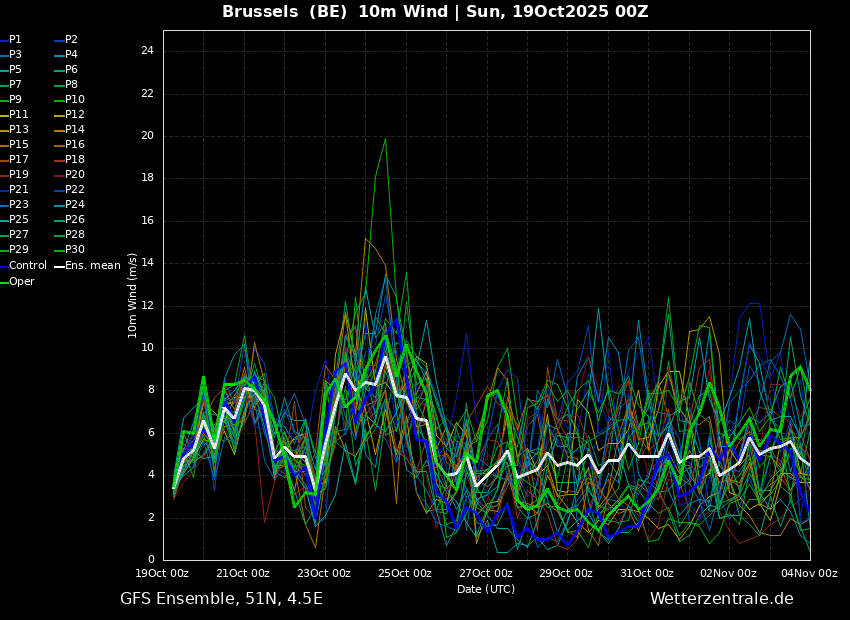Select the GFS Ensemble, 51N, 4.5E caption
The width and height of the screenshot is (850, 620).
click(221, 599)
